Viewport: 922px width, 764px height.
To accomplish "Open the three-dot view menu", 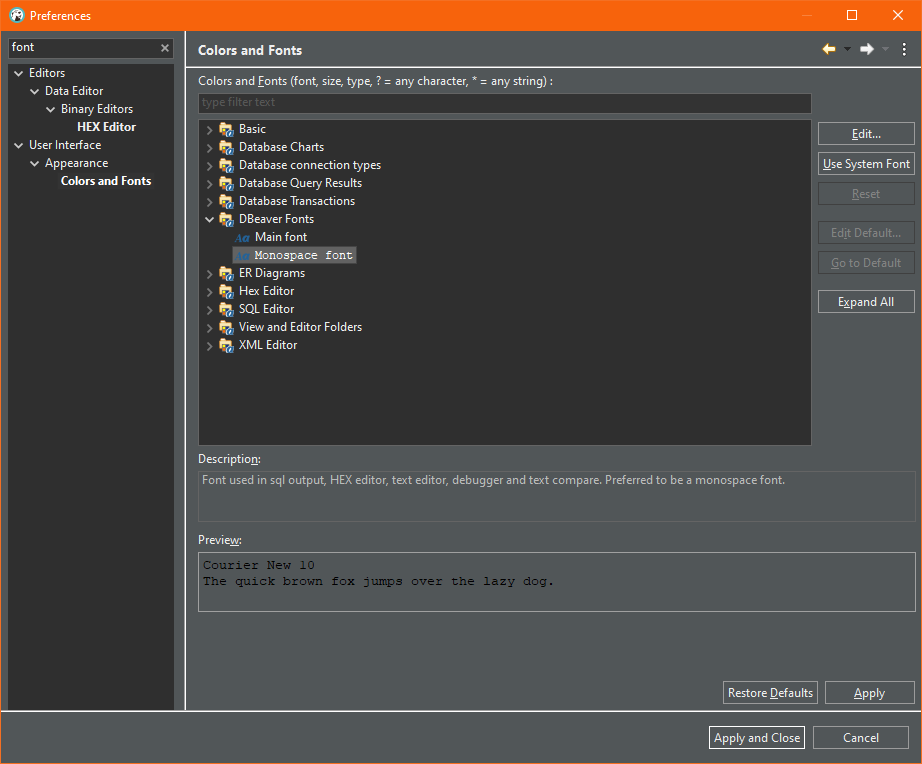I will pyautogui.click(x=905, y=49).
